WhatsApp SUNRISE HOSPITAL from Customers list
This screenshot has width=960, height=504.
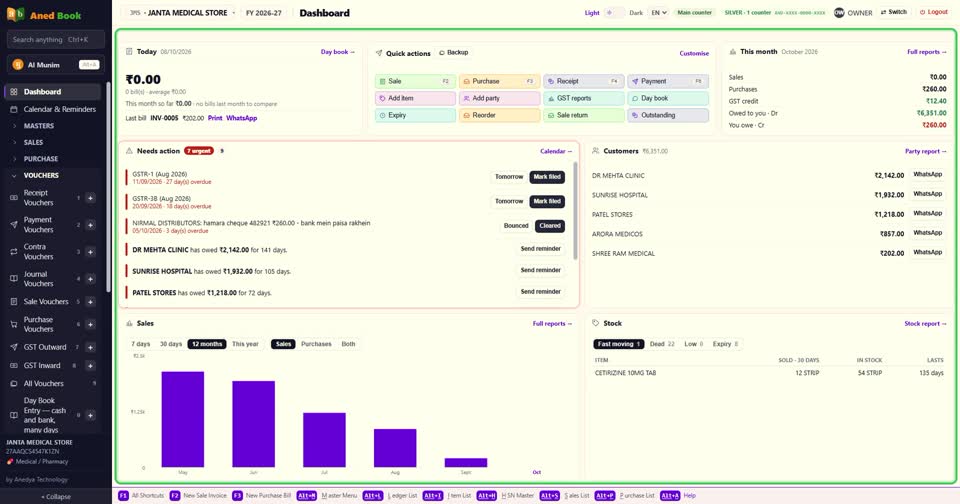[x=928, y=194]
